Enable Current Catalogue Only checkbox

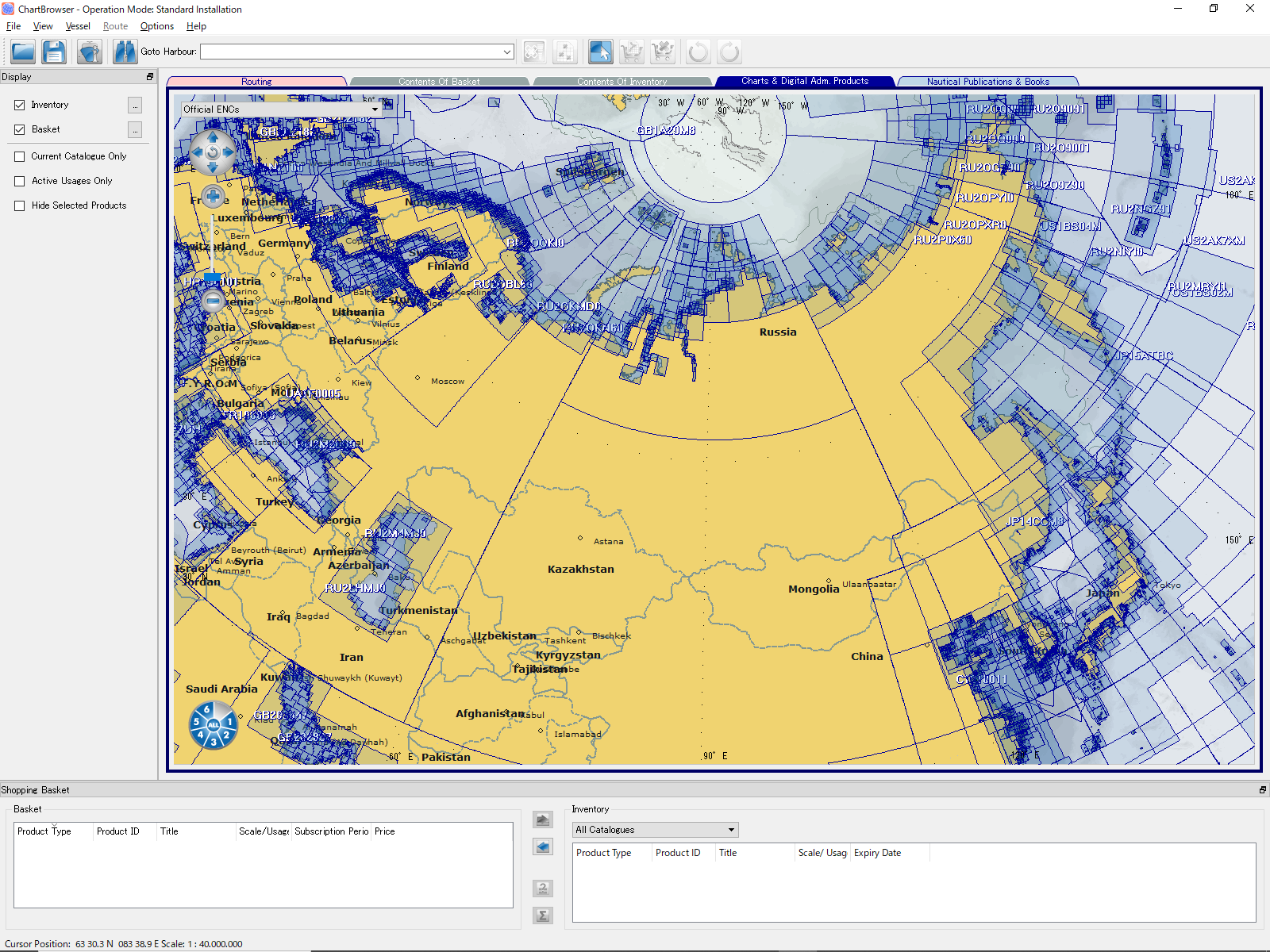pos(20,157)
